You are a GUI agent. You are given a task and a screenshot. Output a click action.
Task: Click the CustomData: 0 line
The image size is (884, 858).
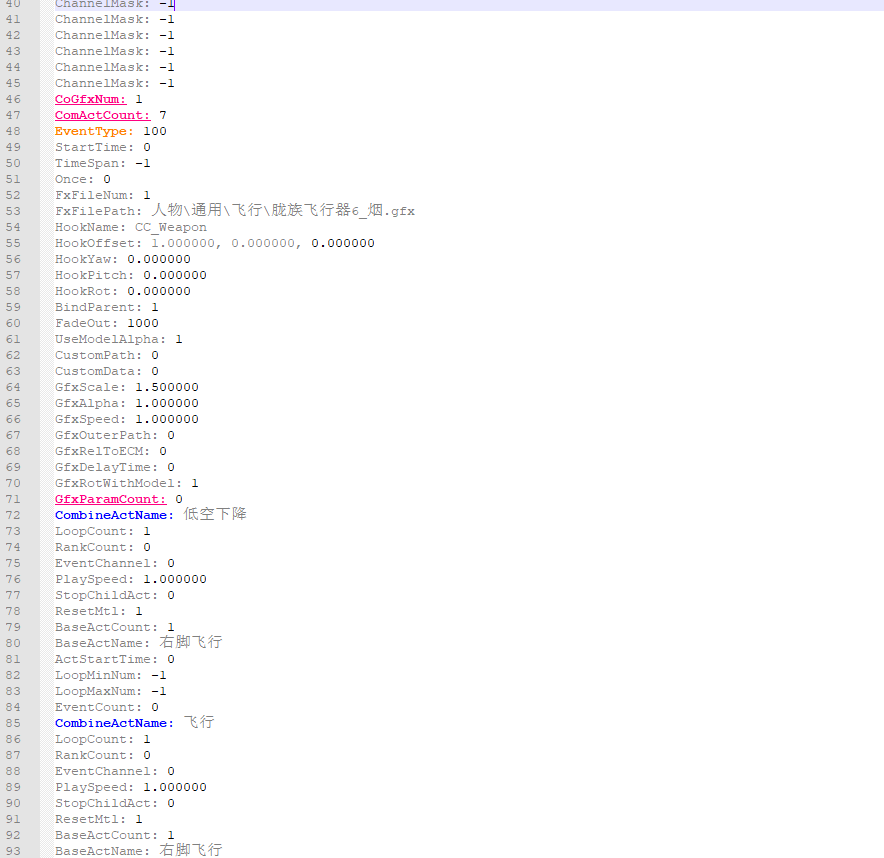point(107,371)
